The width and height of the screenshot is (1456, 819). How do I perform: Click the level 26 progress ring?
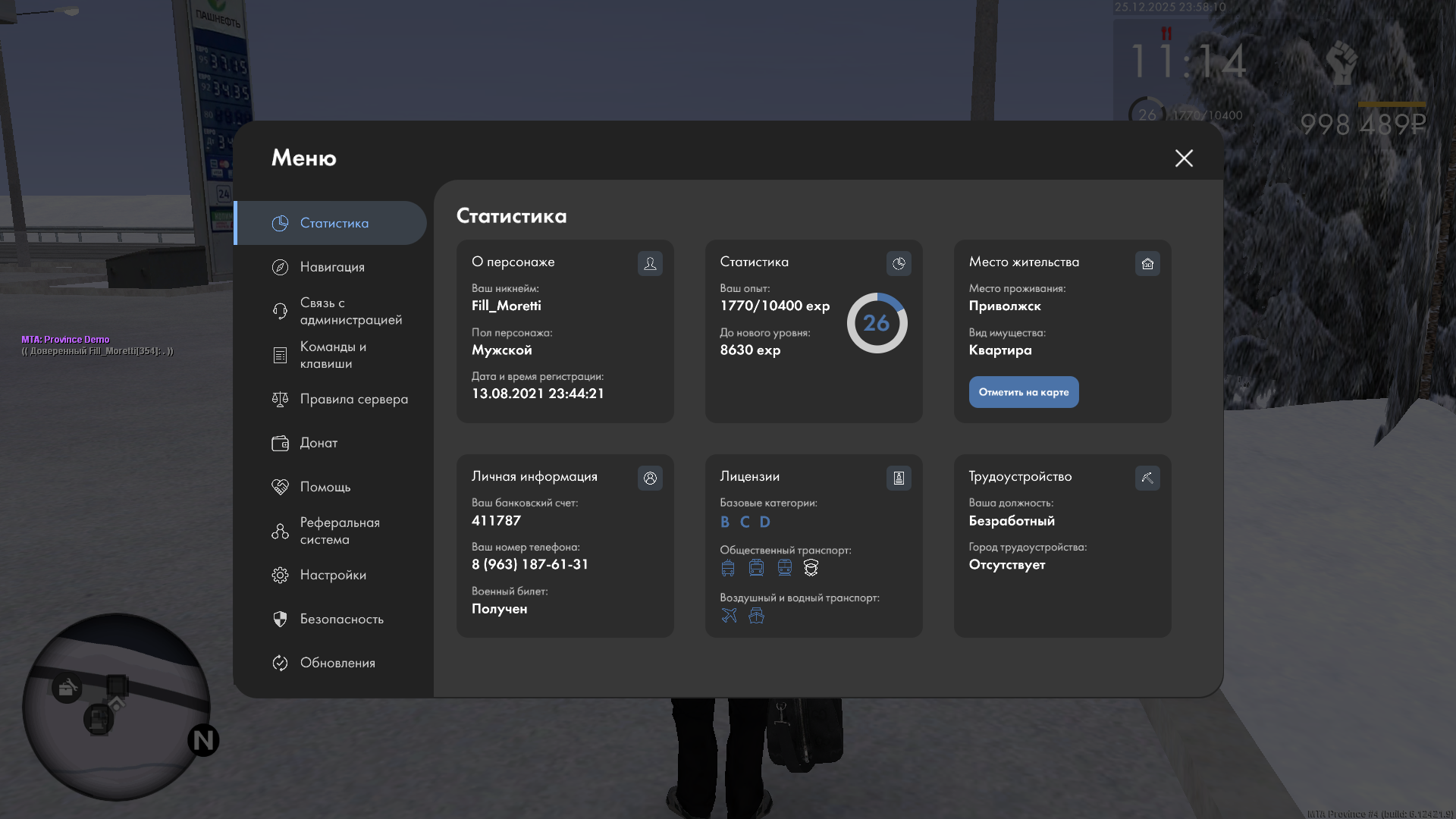pos(877,323)
